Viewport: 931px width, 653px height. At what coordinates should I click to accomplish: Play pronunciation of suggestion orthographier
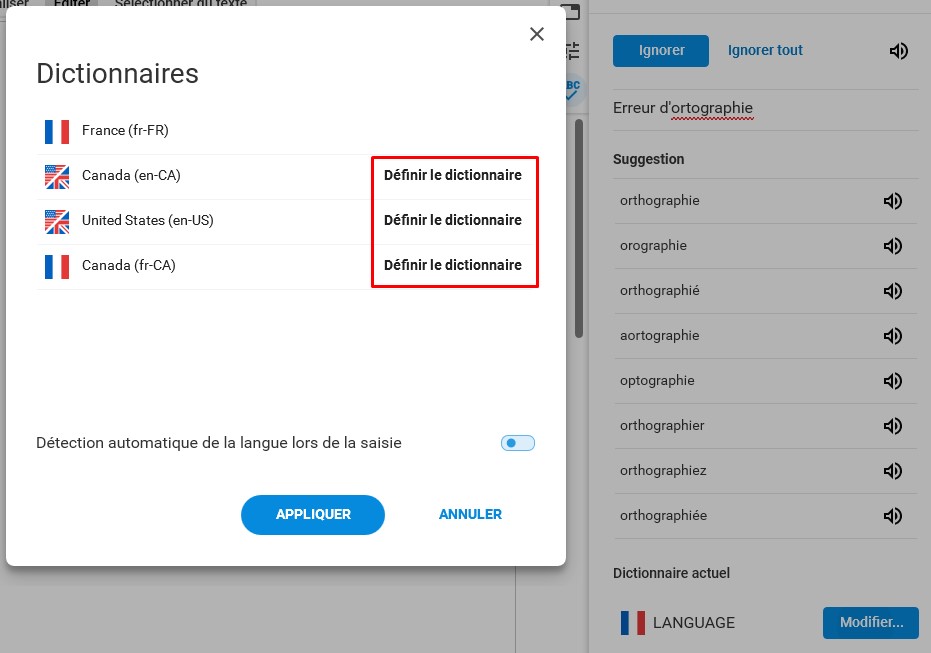(x=892, y=426)
